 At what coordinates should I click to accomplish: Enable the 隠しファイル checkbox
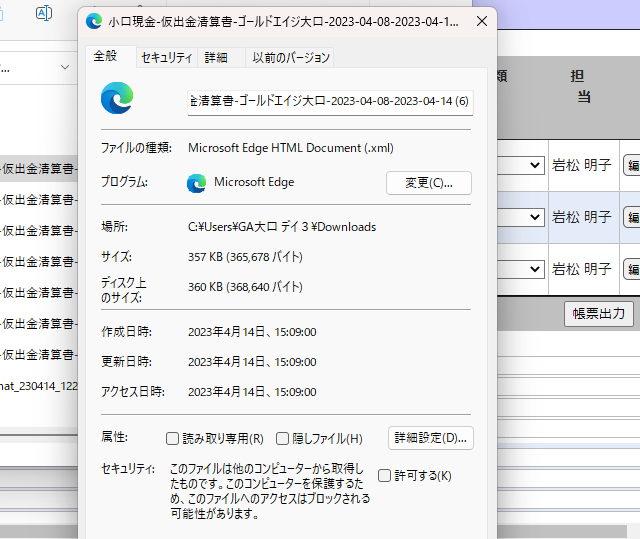[283, 438]
